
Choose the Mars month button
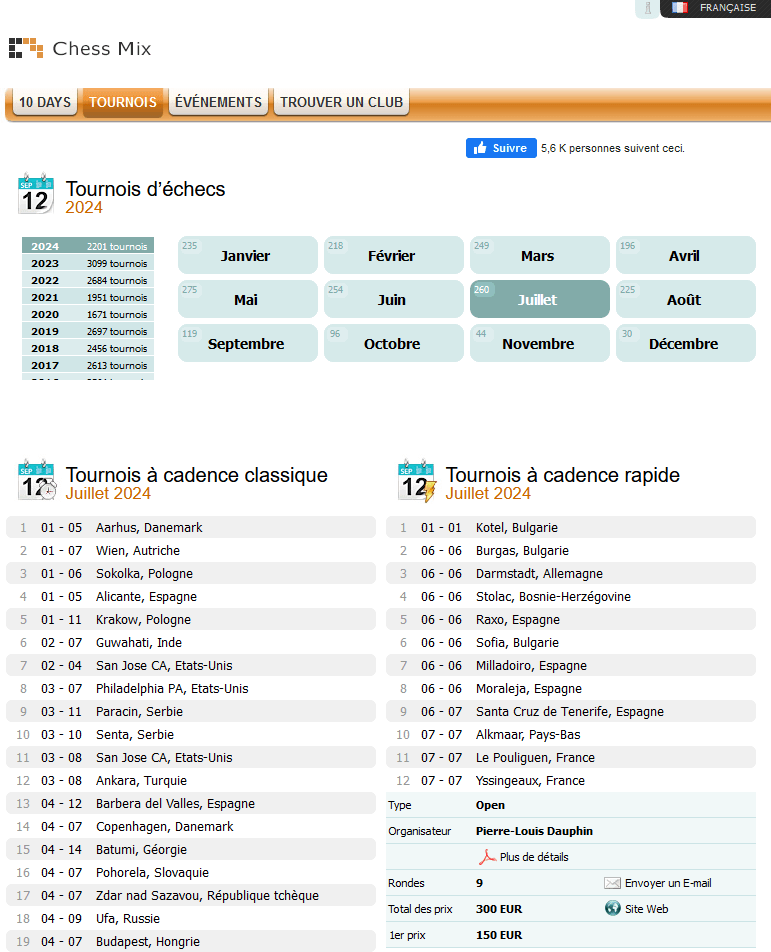[540, 255]
